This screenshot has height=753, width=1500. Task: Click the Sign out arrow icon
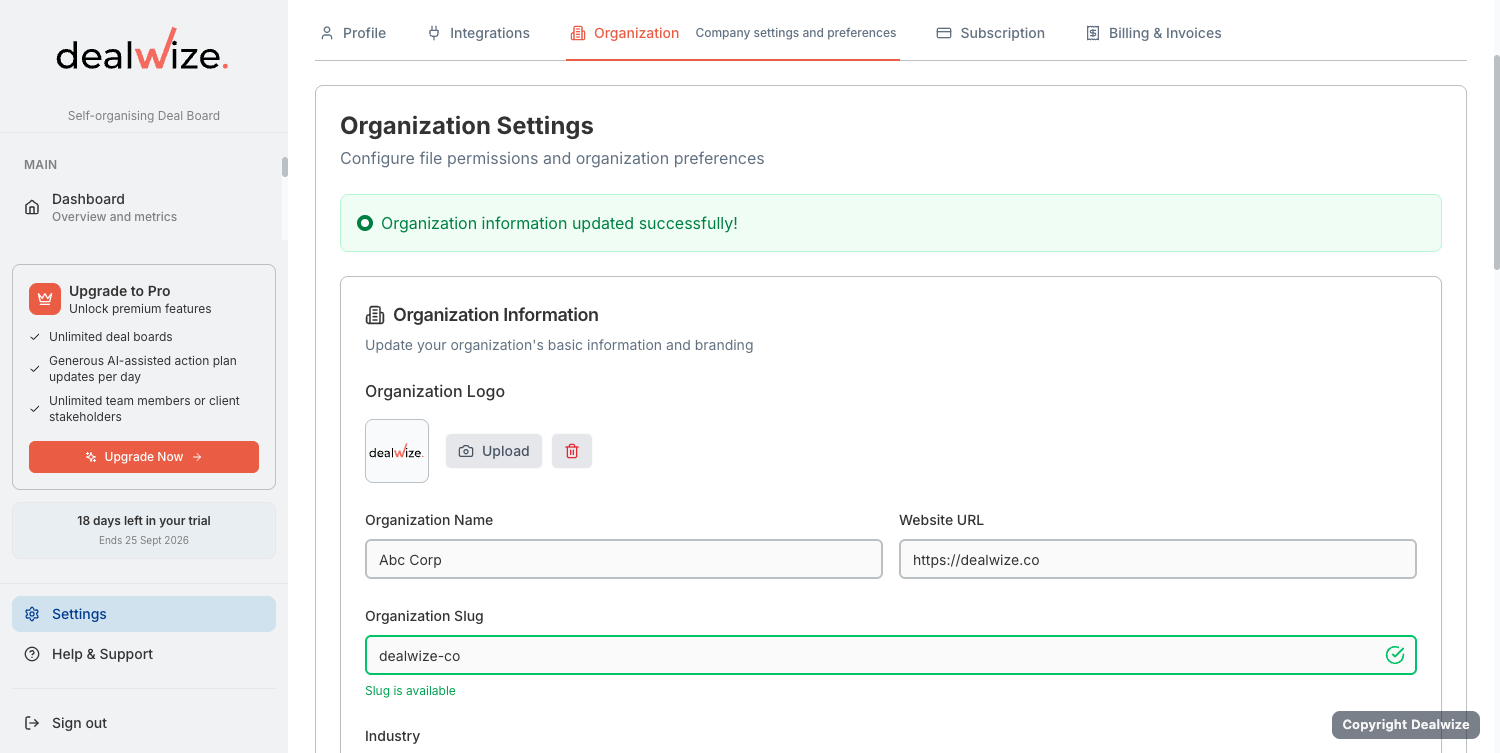pos(32,723)
